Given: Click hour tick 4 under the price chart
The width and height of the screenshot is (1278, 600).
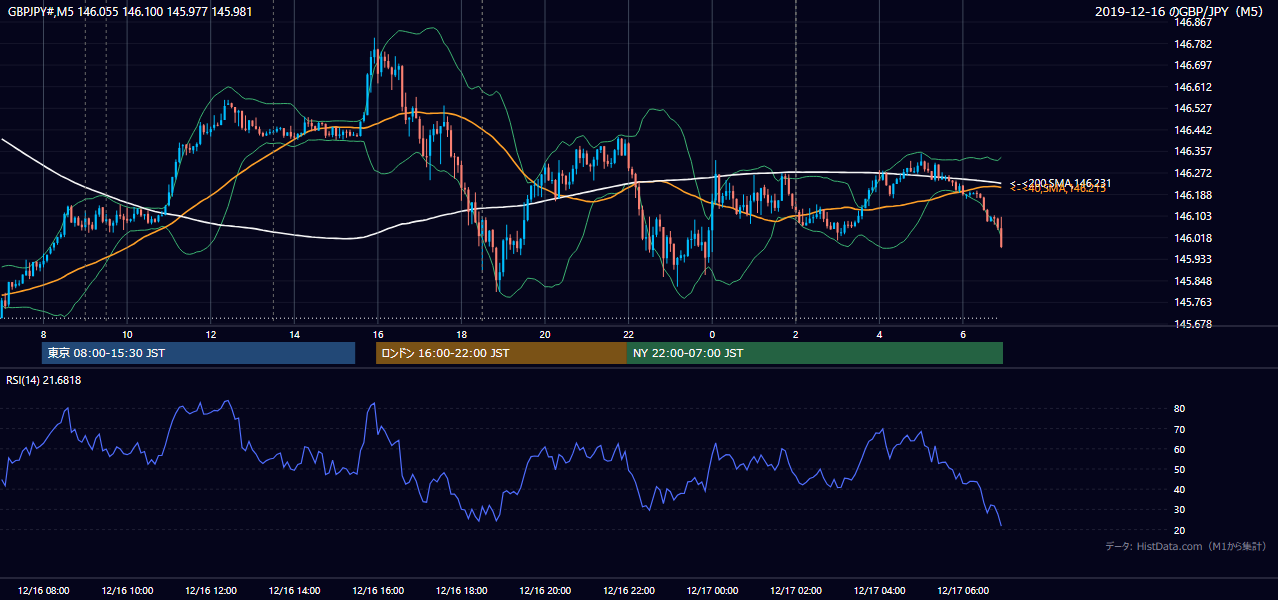Looking at the screenshot, I should pyautogui.click(x=880, y=334).
